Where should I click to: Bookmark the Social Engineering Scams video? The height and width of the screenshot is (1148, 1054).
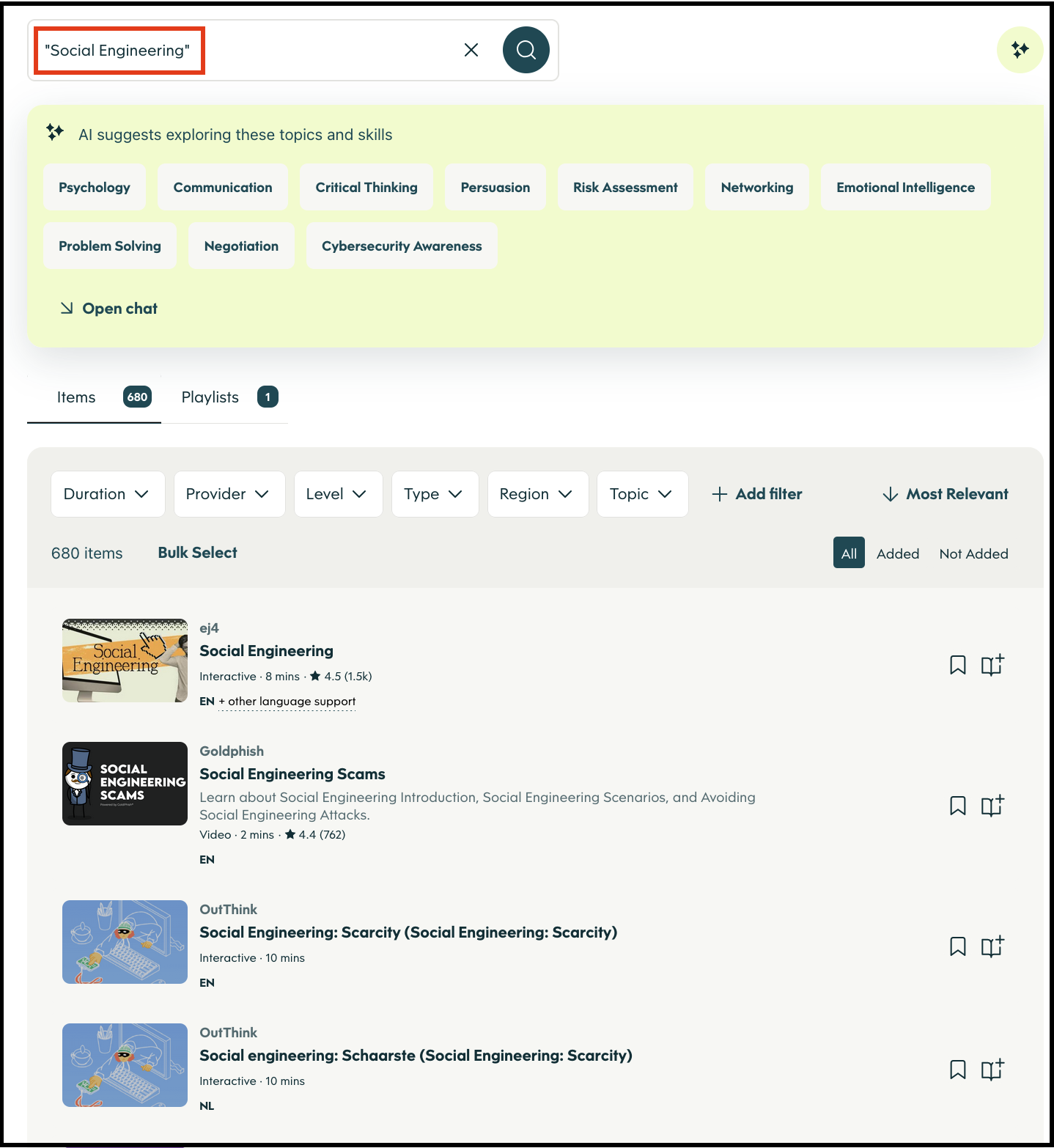tap(957, 806)
